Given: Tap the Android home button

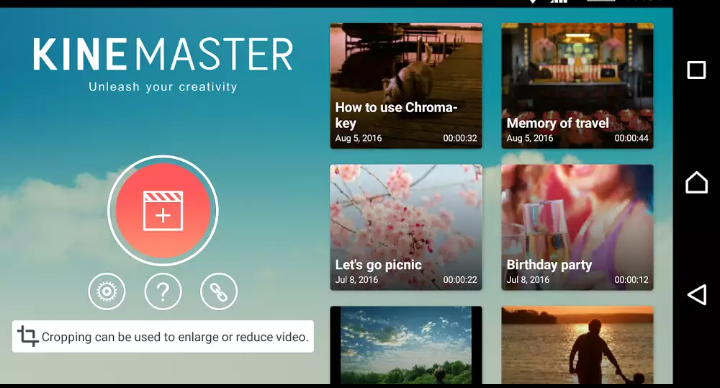Looking at the screenshot, I should (696, 182).
